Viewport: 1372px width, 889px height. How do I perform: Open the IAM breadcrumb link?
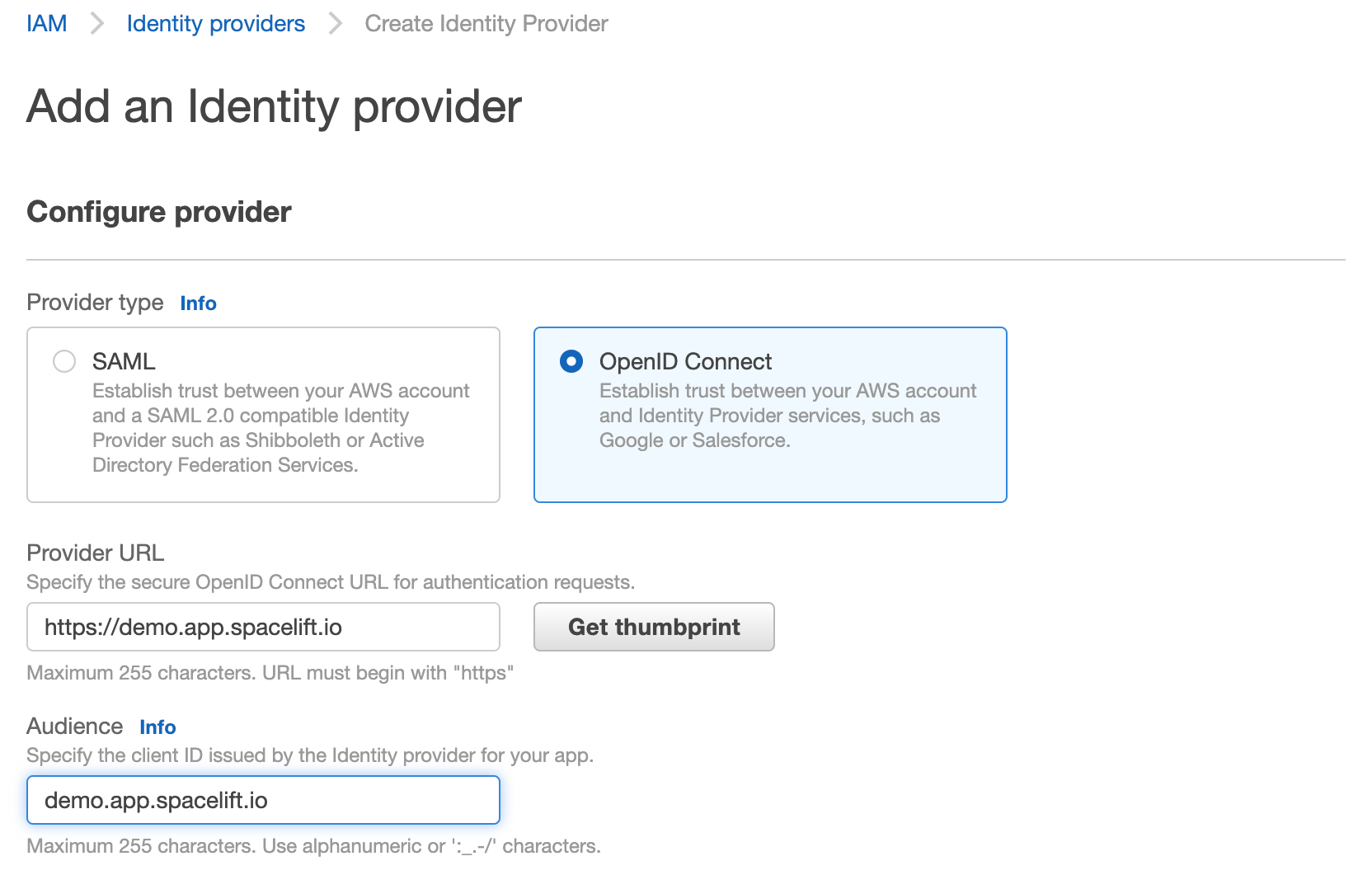click(46, 23)
